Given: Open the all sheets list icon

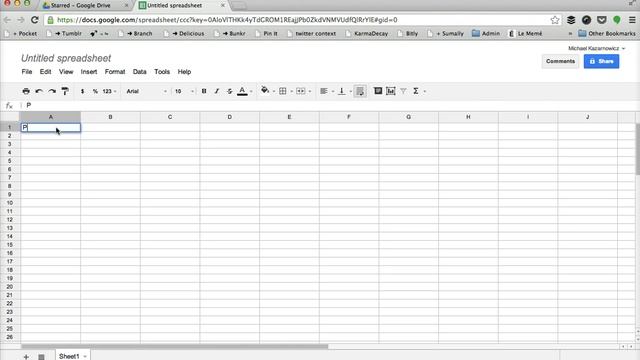Looking at the screenshot, I should (41, 356).
